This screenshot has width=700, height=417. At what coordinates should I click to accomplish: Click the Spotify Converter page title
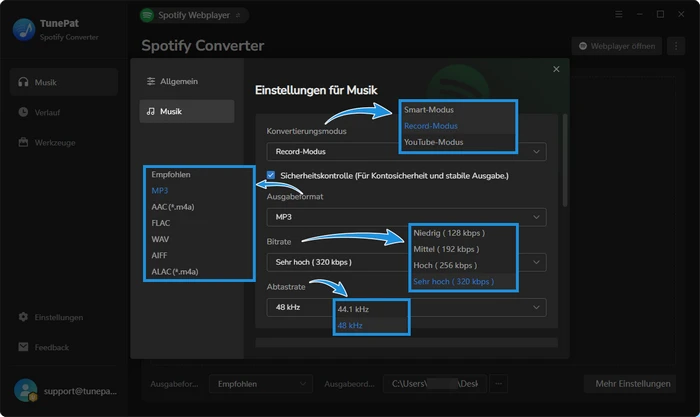tap(203, 46)
